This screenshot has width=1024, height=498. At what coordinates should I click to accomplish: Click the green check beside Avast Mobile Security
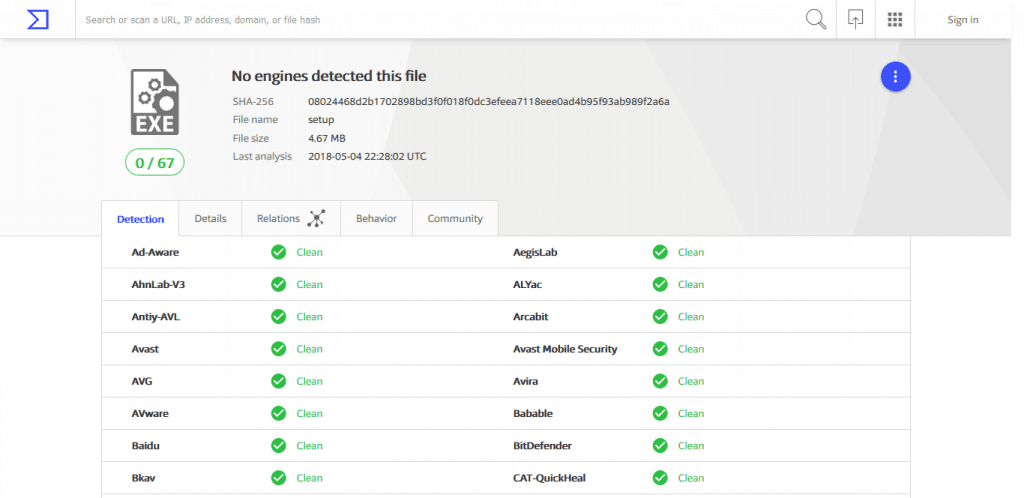[660, 349]
